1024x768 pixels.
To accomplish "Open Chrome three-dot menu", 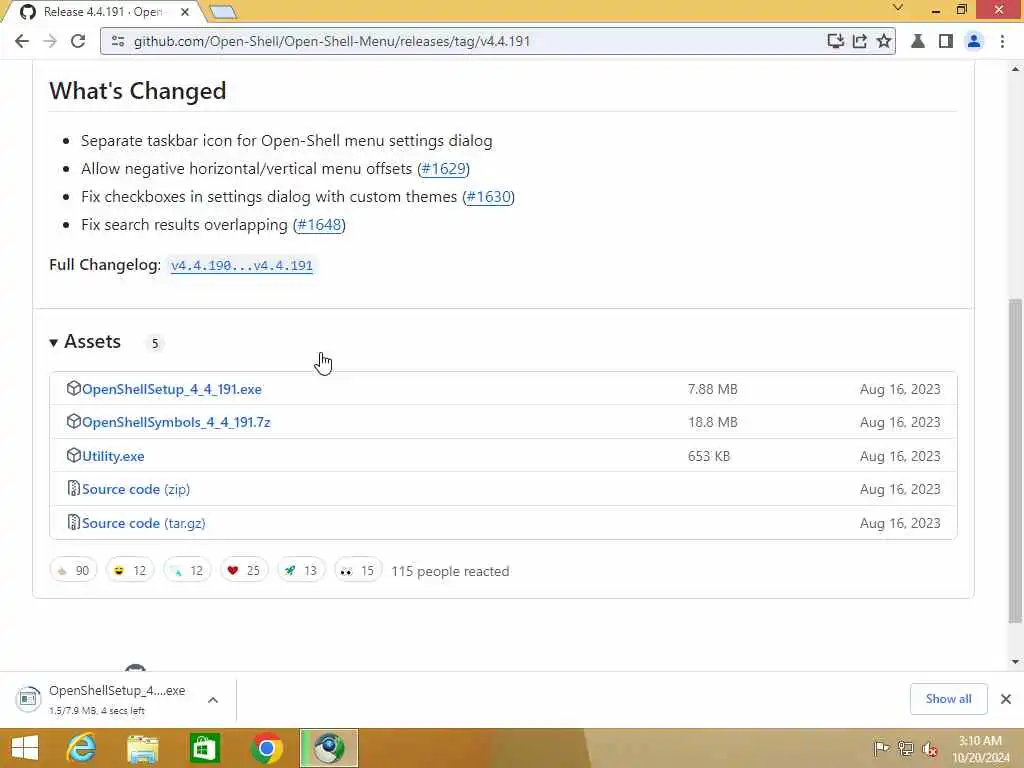I will [x=1002, y=41].
